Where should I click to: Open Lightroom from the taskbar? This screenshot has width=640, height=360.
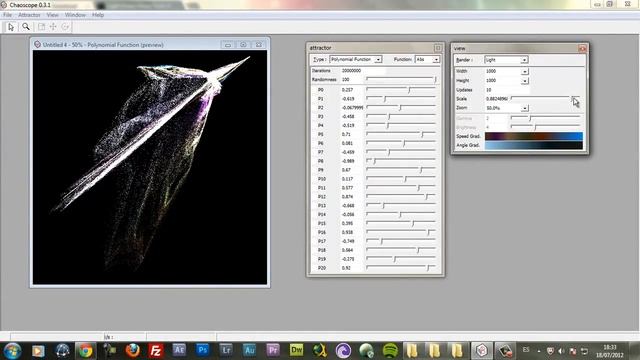point(226,350)
